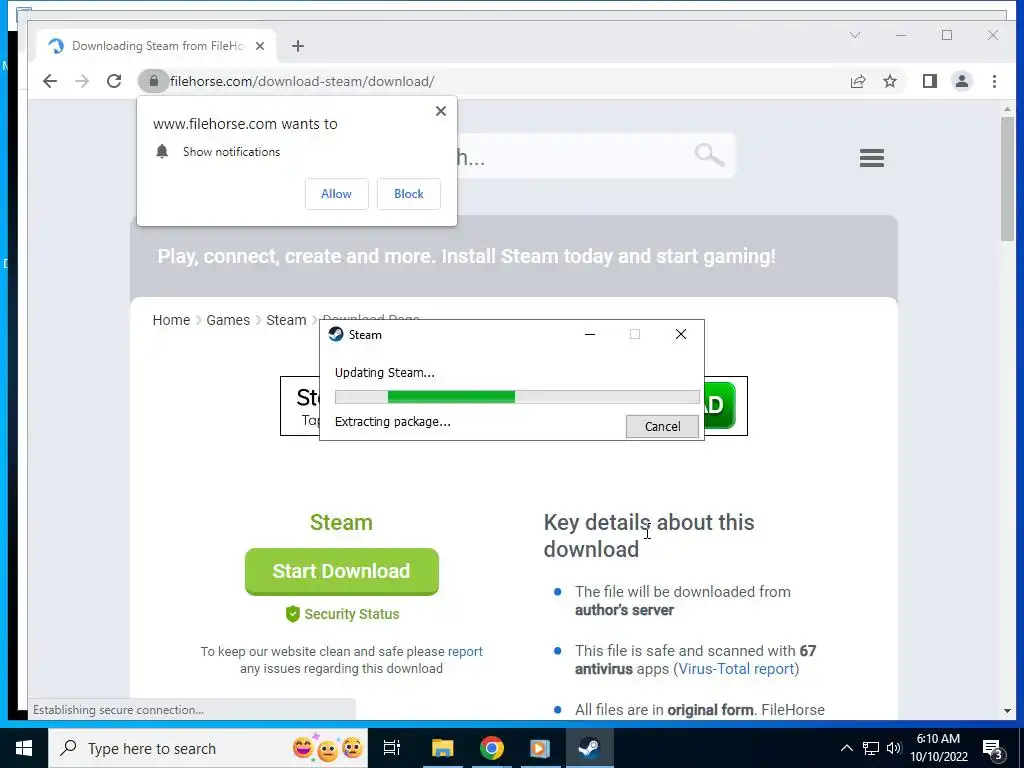Go to Home breadcrumb
This screenshot has height=768, width=1024.
[171, 320]
